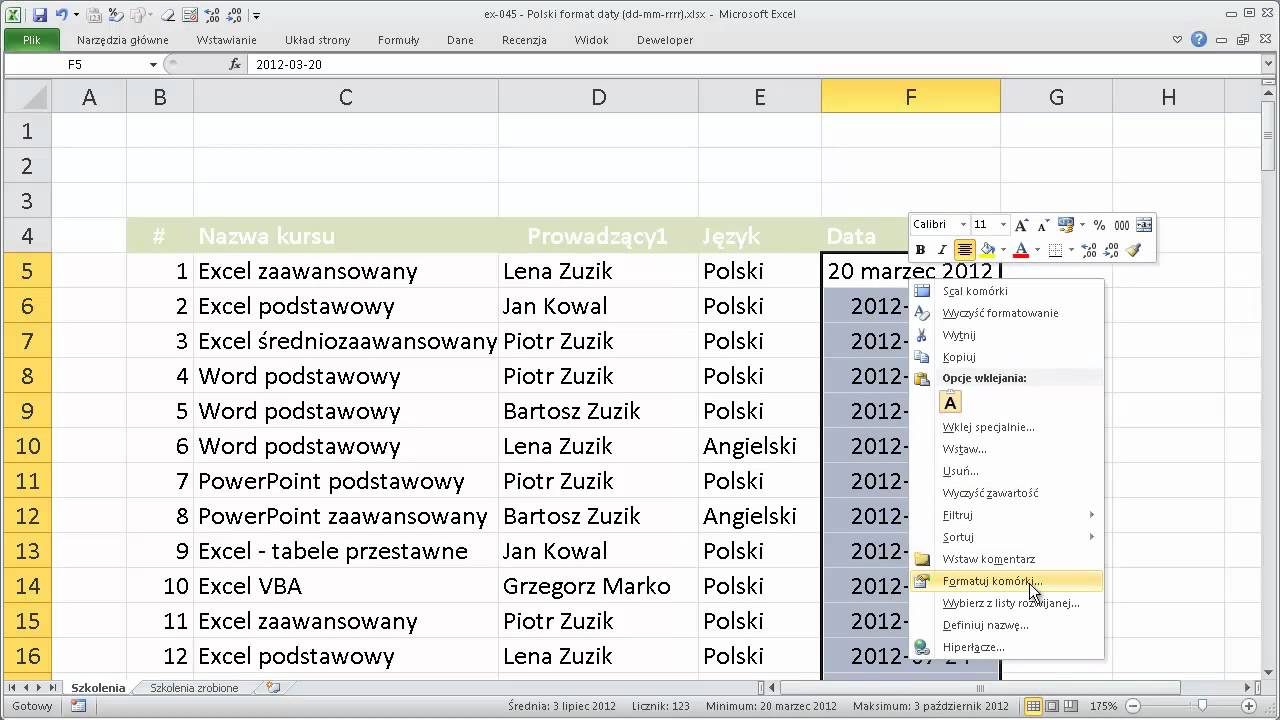Click the percent style icon in mini toolbar
1280x720 pixels.
(x=1099, y=225)
